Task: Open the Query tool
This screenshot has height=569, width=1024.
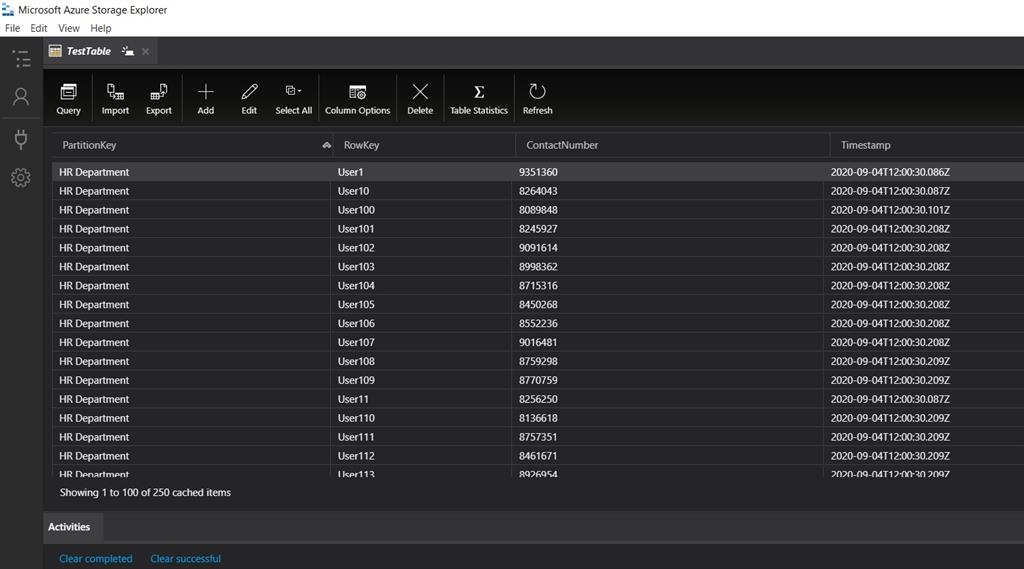Action: pyautogui.click(x=69, y=99)
